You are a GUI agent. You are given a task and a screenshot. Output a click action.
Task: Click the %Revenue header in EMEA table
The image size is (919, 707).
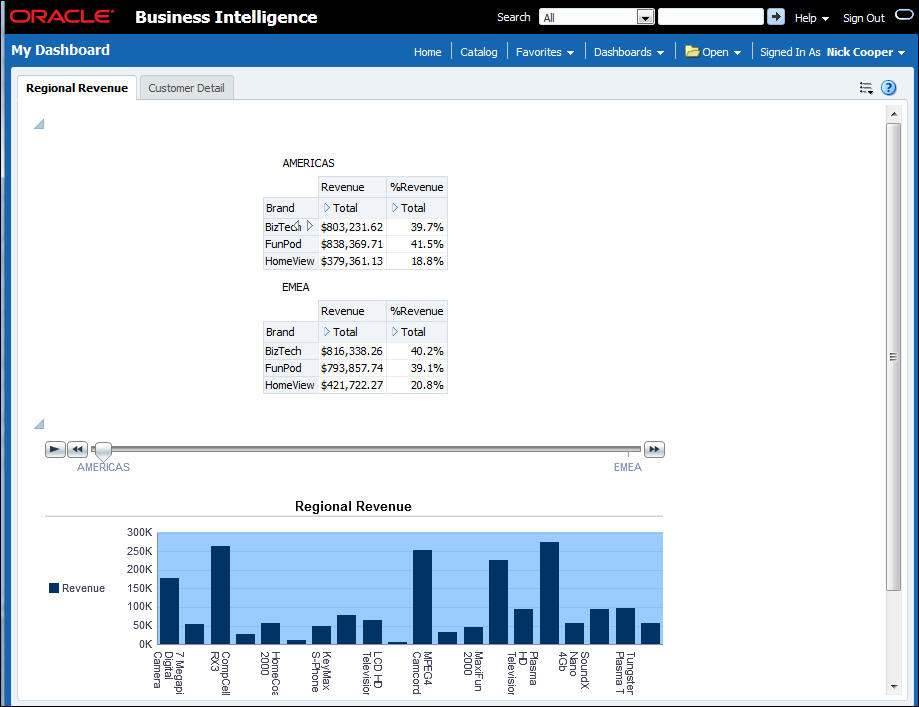click(x=417, y=311)
